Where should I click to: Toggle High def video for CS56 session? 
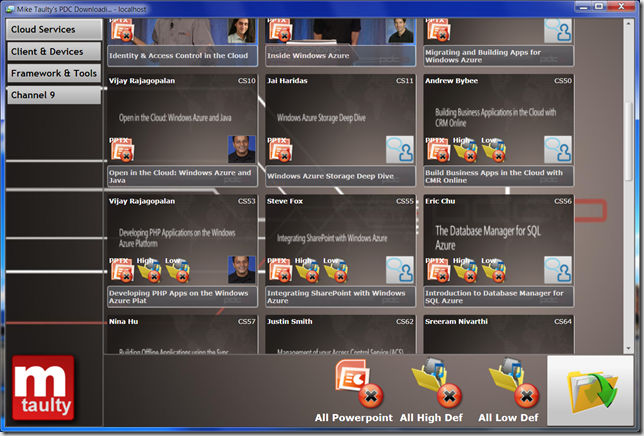coord(465,270)
